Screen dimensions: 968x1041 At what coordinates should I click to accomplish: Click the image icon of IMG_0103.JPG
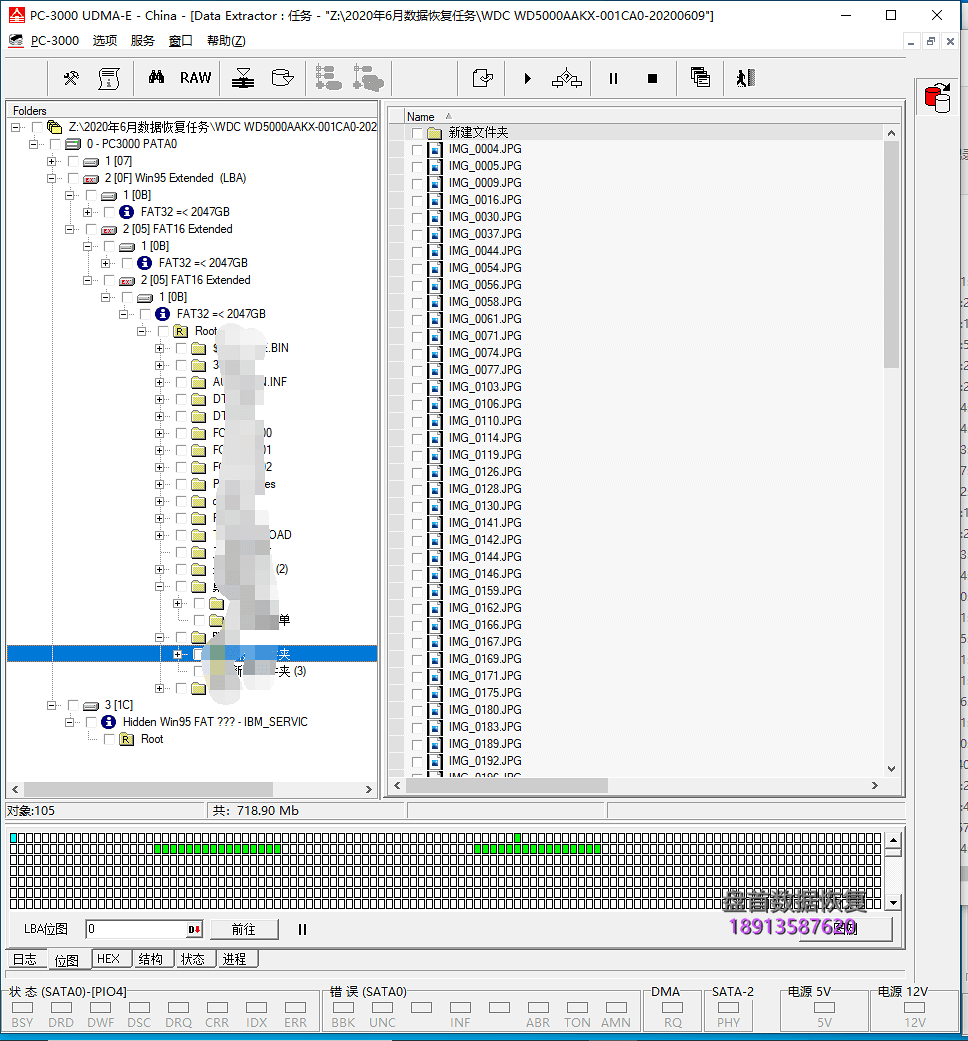pyautogui.click(x=435, y=387)
